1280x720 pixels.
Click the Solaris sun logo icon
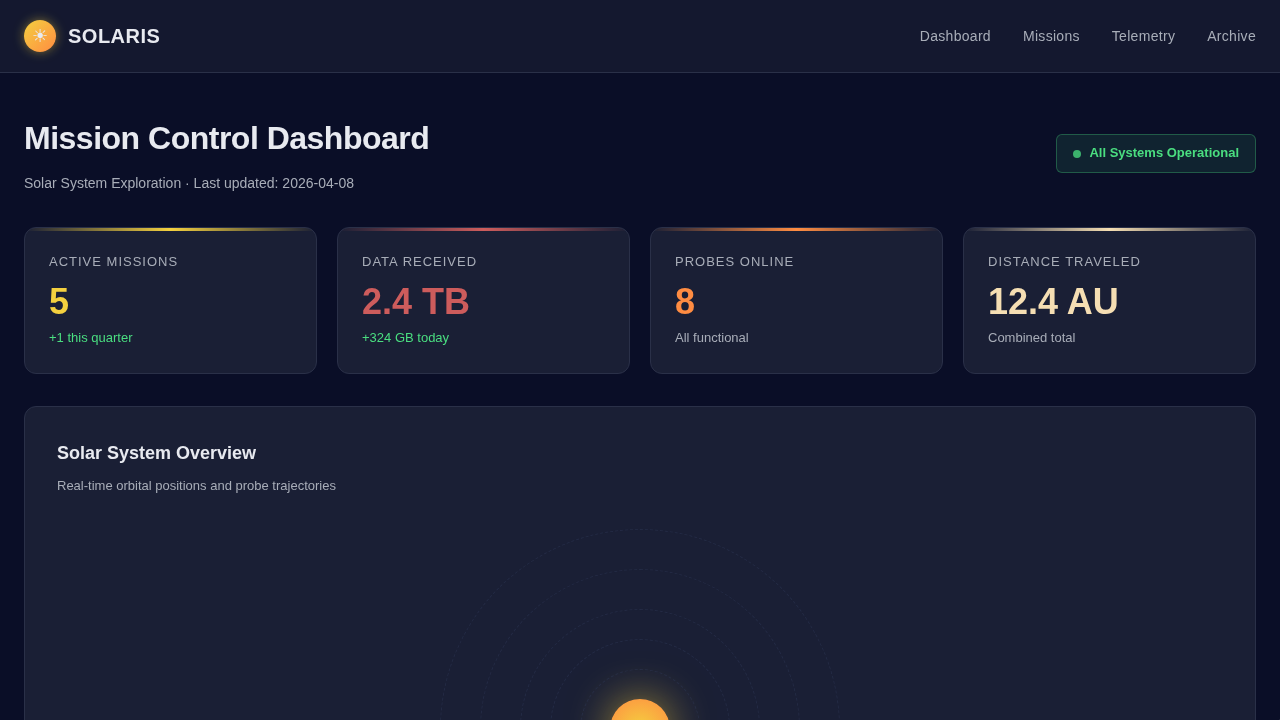point(40,36)
